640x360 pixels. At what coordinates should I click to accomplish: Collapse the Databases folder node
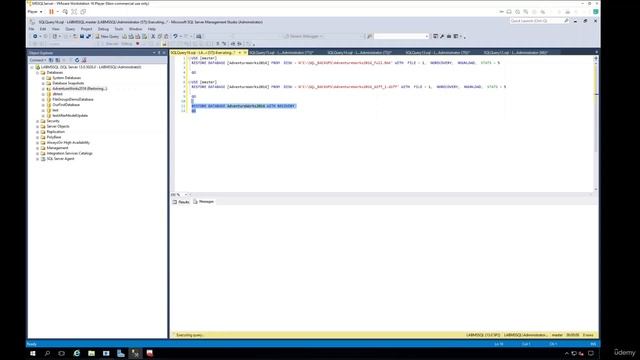(38, 72)
